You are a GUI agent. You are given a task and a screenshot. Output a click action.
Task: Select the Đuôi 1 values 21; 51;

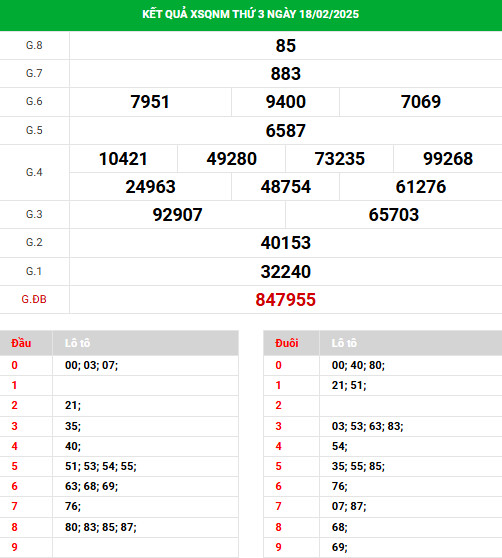(349, 385)
